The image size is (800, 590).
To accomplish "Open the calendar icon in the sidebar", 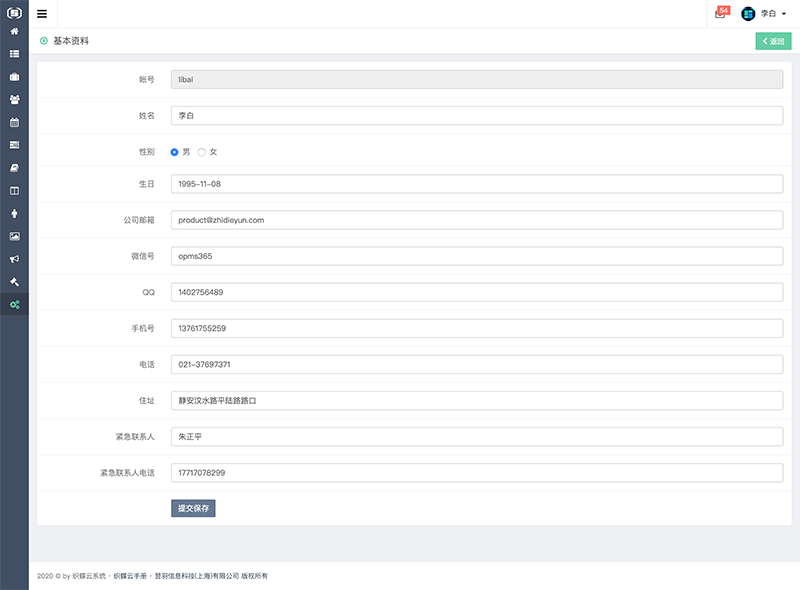I will (x=15, y=120).
